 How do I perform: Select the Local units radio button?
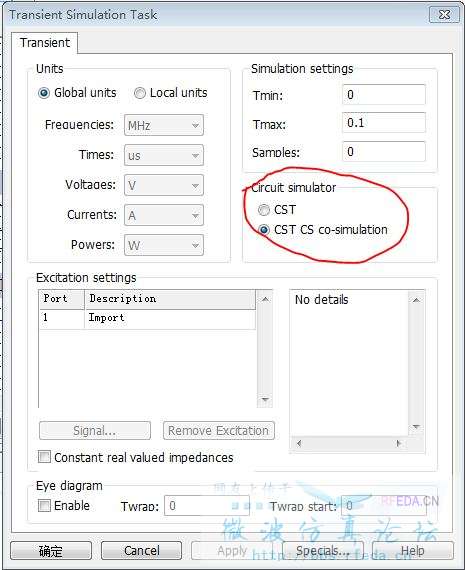coord(140,93)
